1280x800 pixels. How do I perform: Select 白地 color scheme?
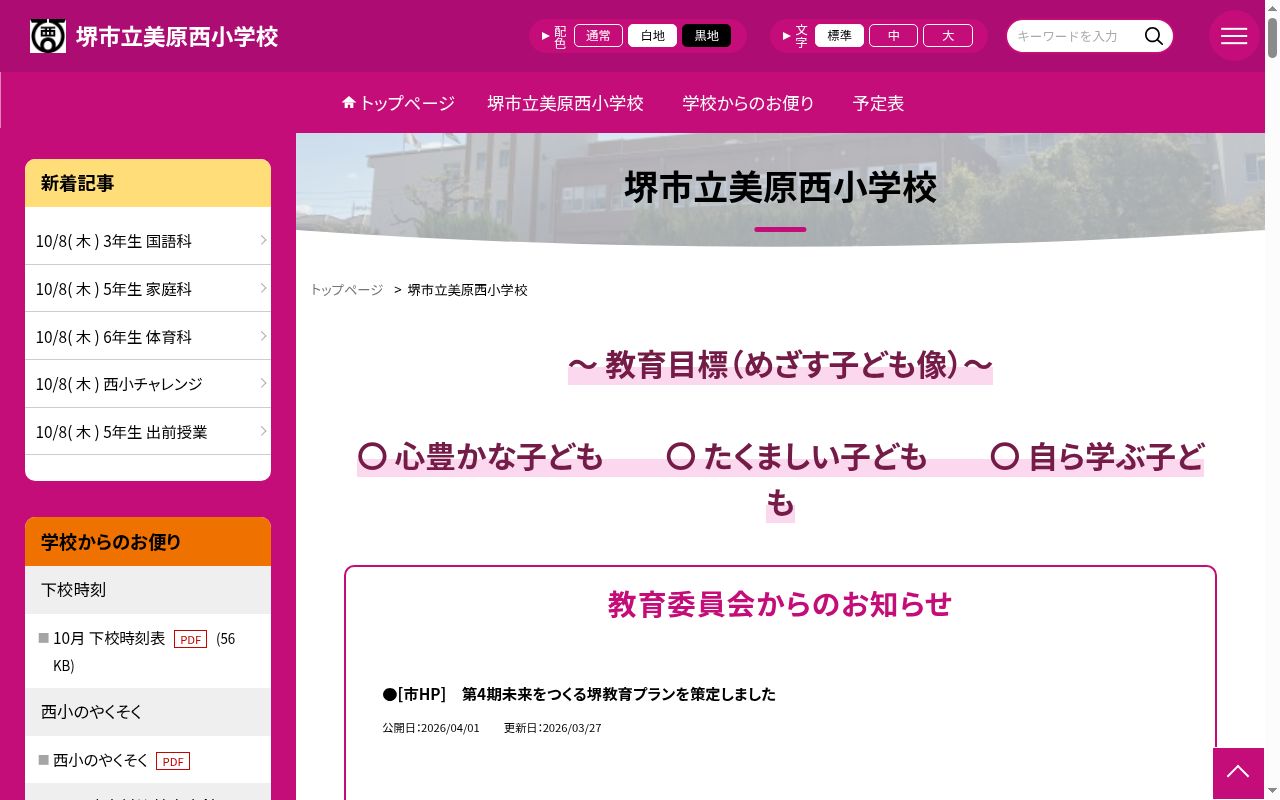652,36
